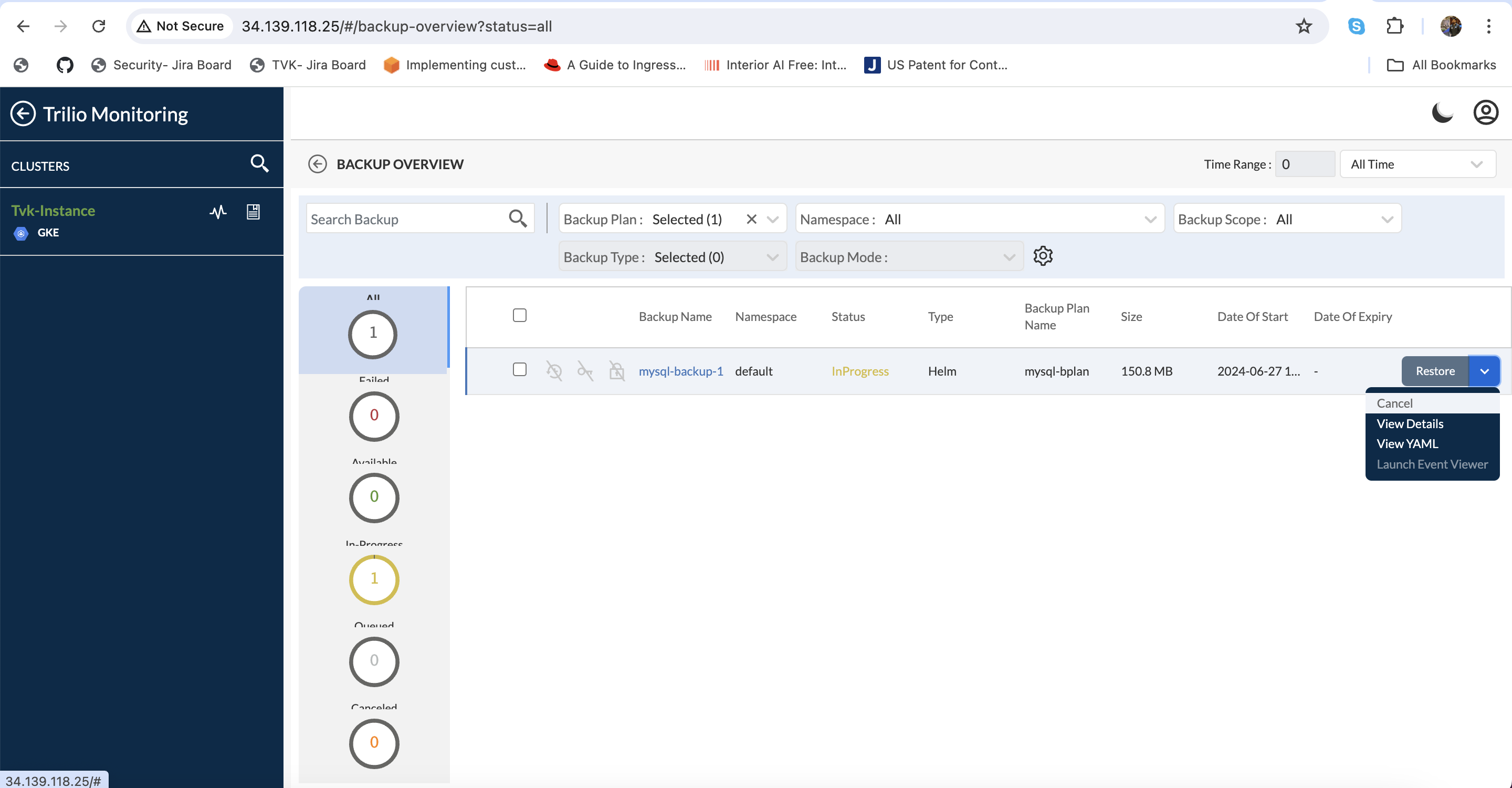
Task: Select the mysql-backup-1 row checkbox
Action: (519, 370)
